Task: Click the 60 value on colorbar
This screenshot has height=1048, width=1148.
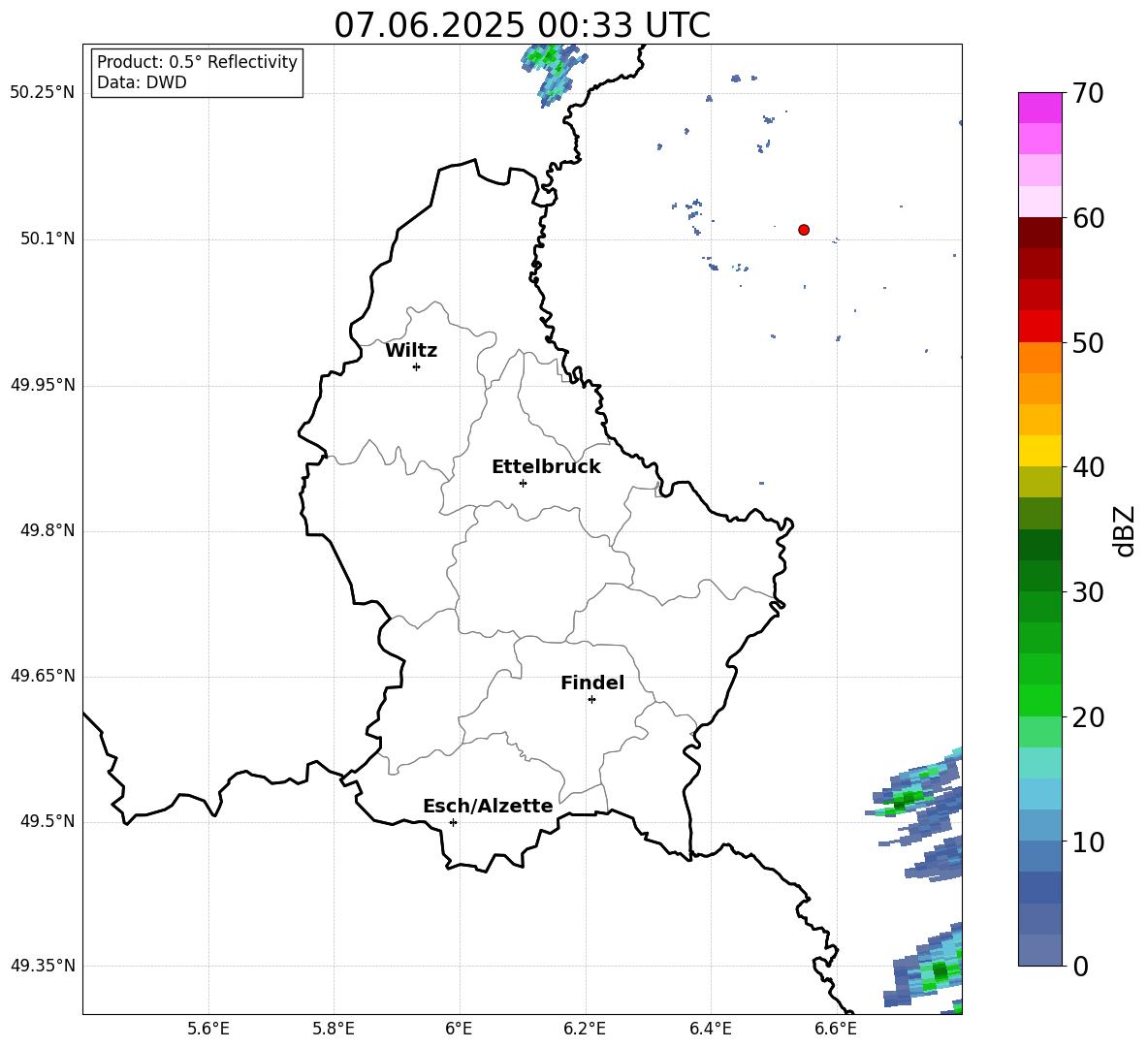Action: click(x=1088, y=218)
